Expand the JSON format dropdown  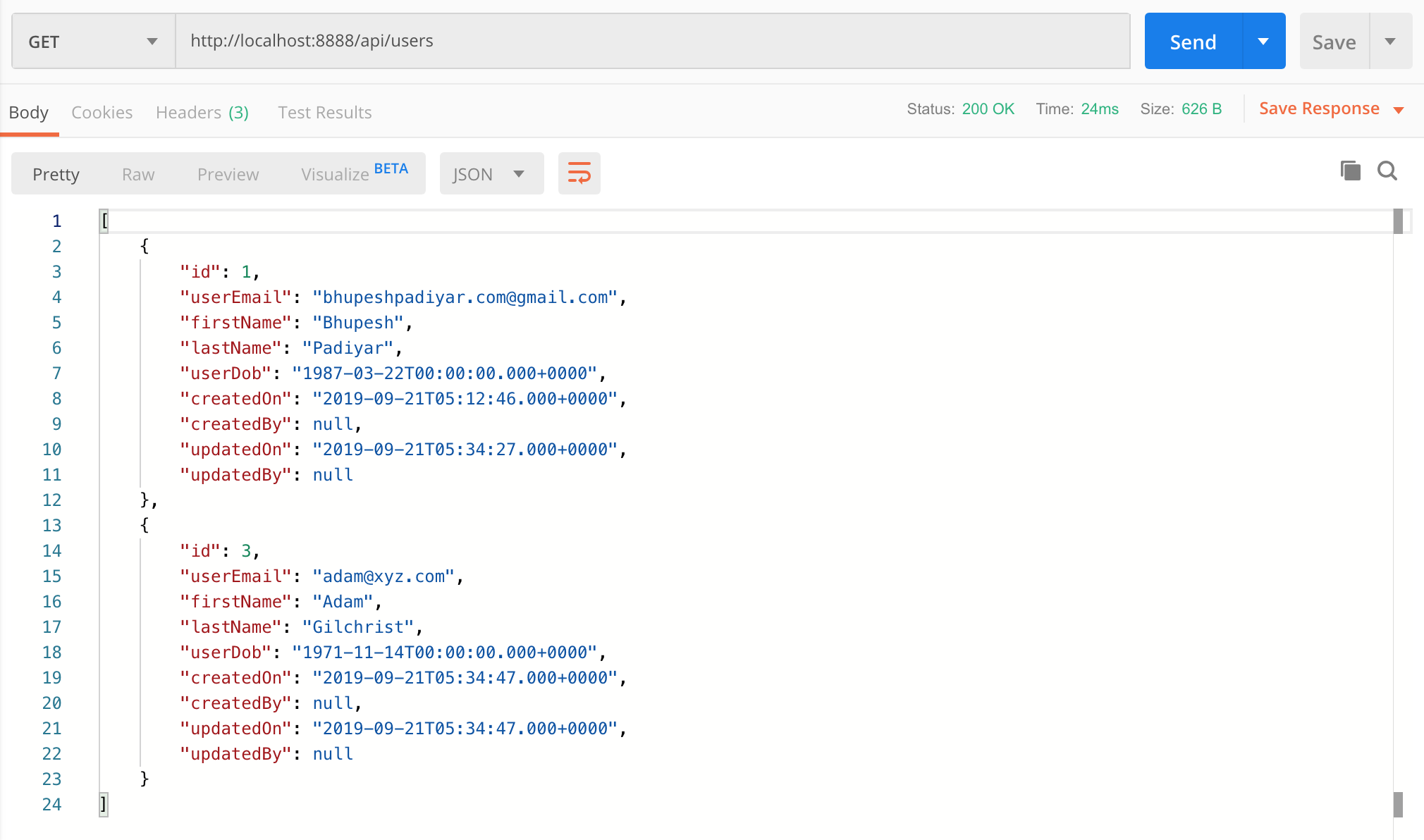pyautogui.click(x=491, y=174)
